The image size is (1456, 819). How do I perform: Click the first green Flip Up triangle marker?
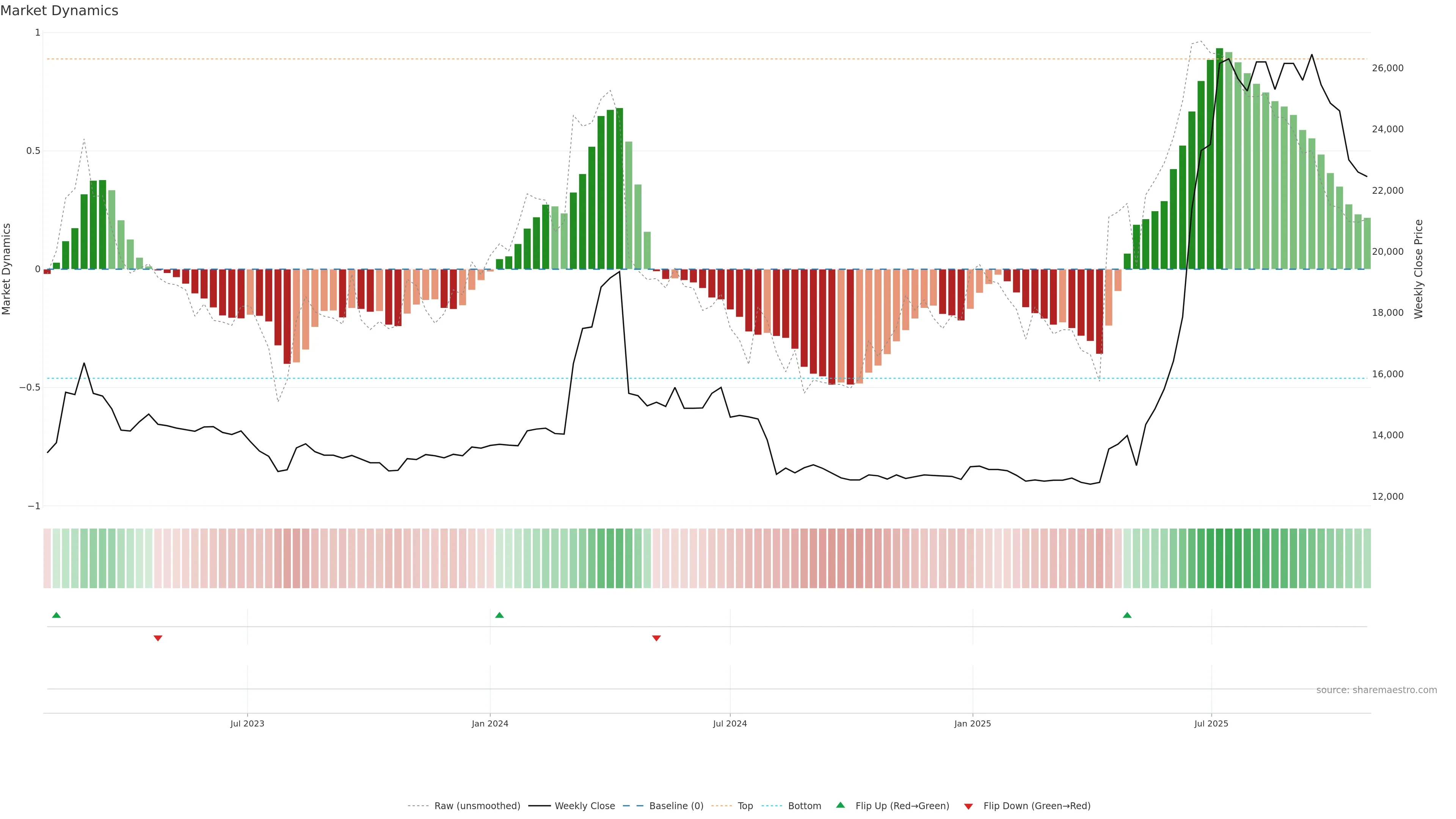[56, 615]
